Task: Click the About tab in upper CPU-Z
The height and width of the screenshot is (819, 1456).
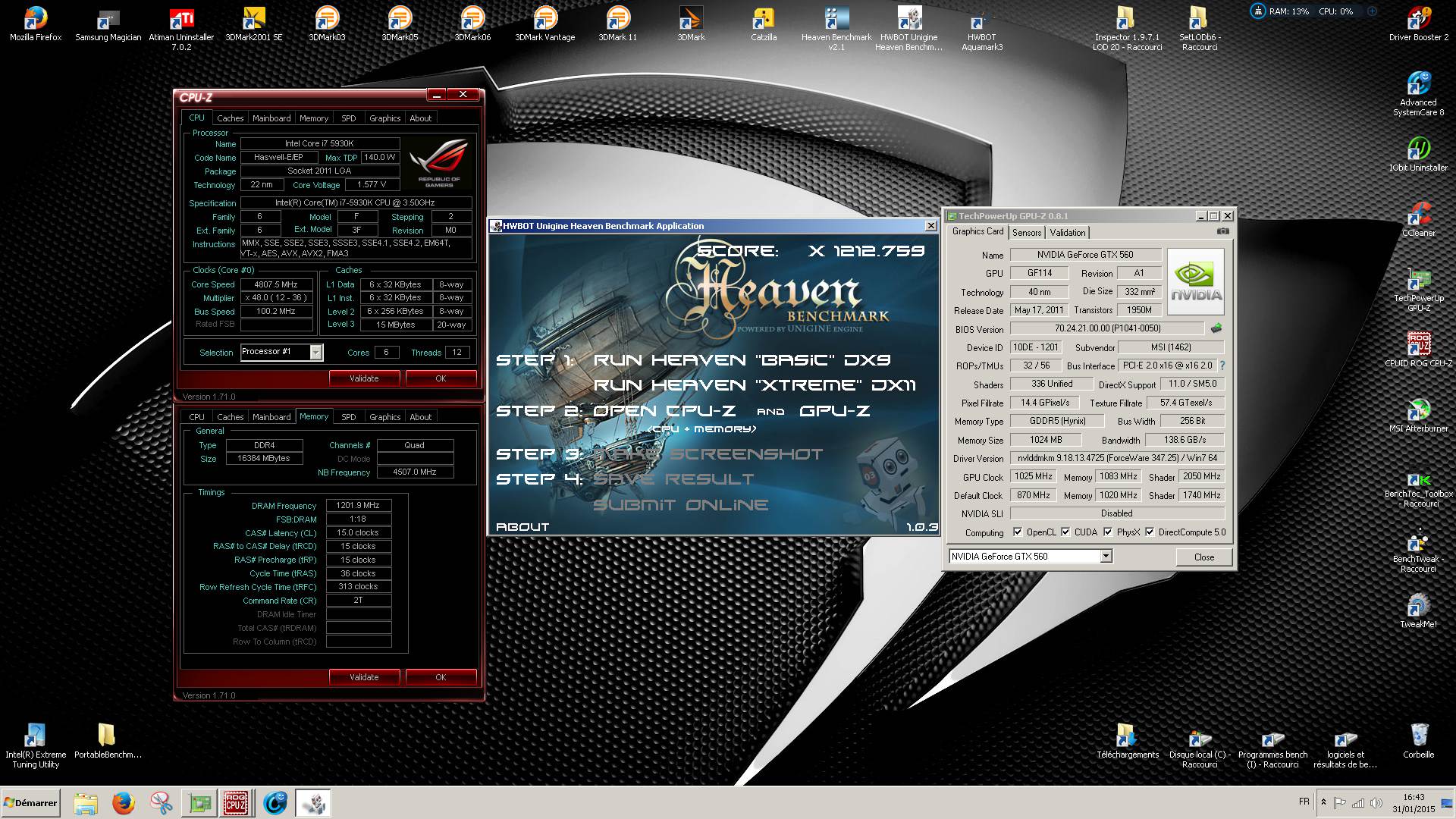Action: coord(420,118)
